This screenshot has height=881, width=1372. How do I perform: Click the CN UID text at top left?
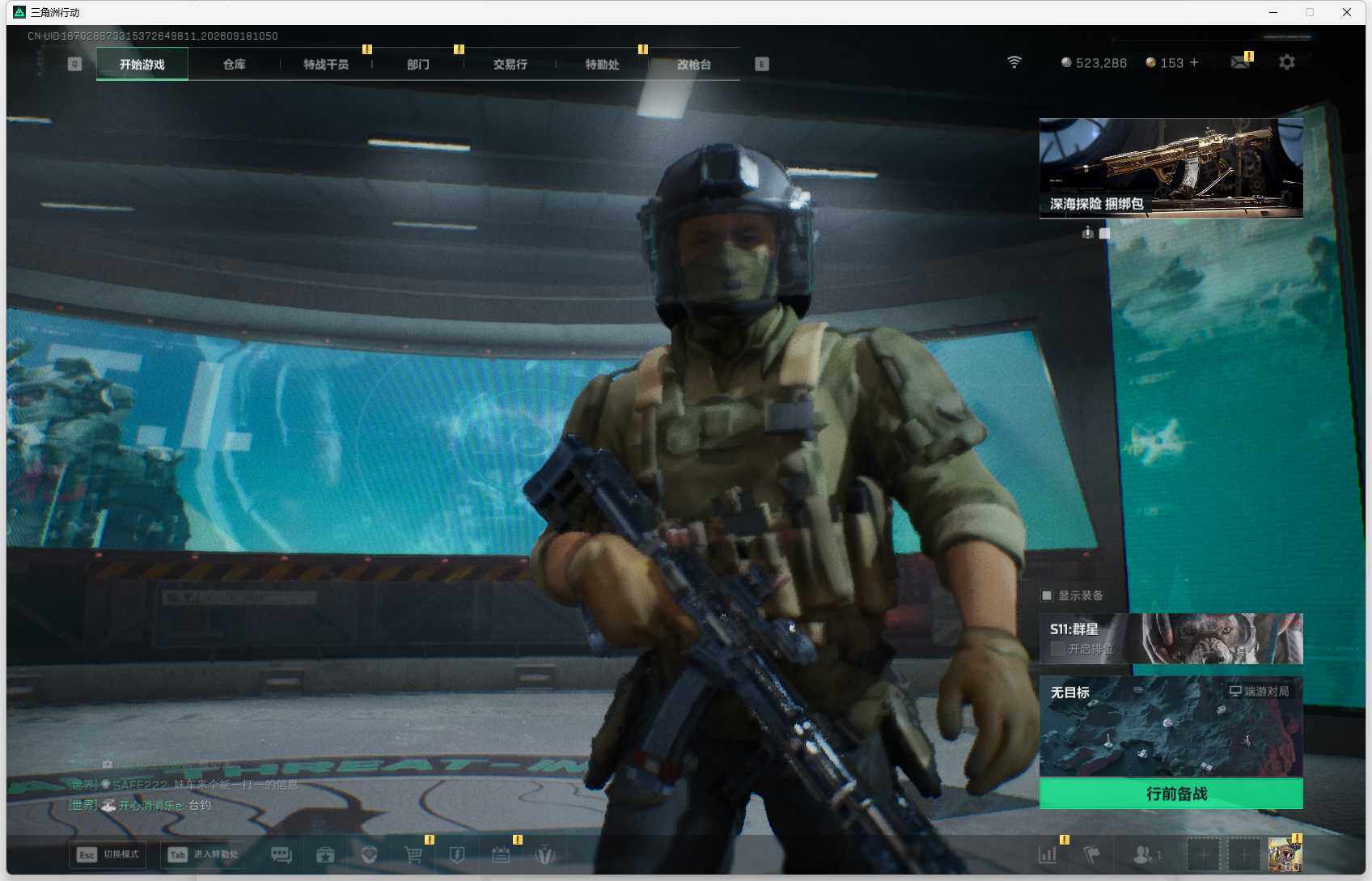[x=153, y=36]
